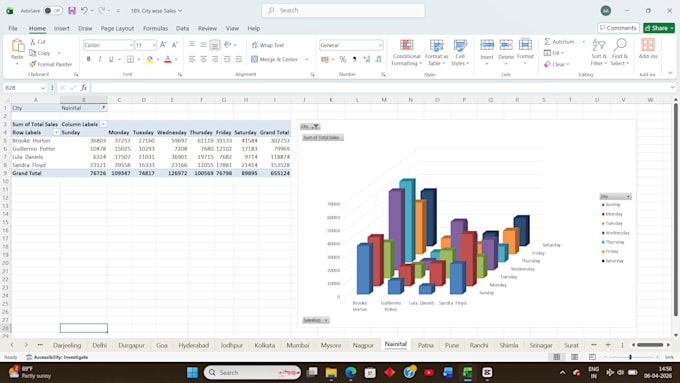Switch to Page Break Preview view
This screenshot has width=680, height=383.
(x=592, y=357)
